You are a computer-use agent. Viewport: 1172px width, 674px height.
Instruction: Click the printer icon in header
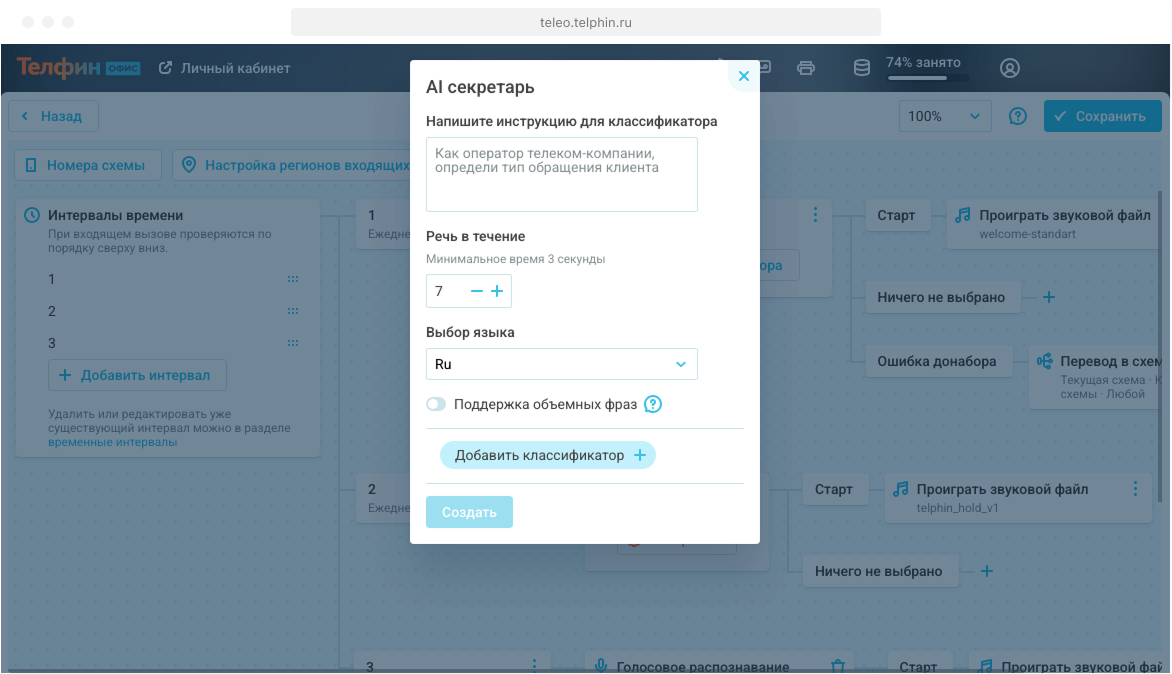(x=806, y=68)
